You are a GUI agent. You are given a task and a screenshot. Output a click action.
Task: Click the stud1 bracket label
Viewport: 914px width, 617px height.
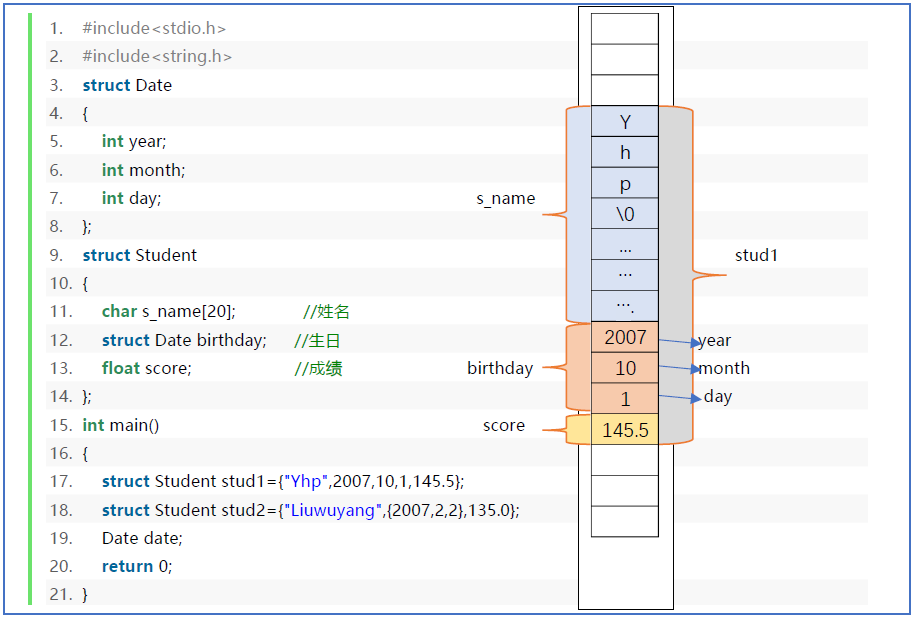click(x=755, y=255)
